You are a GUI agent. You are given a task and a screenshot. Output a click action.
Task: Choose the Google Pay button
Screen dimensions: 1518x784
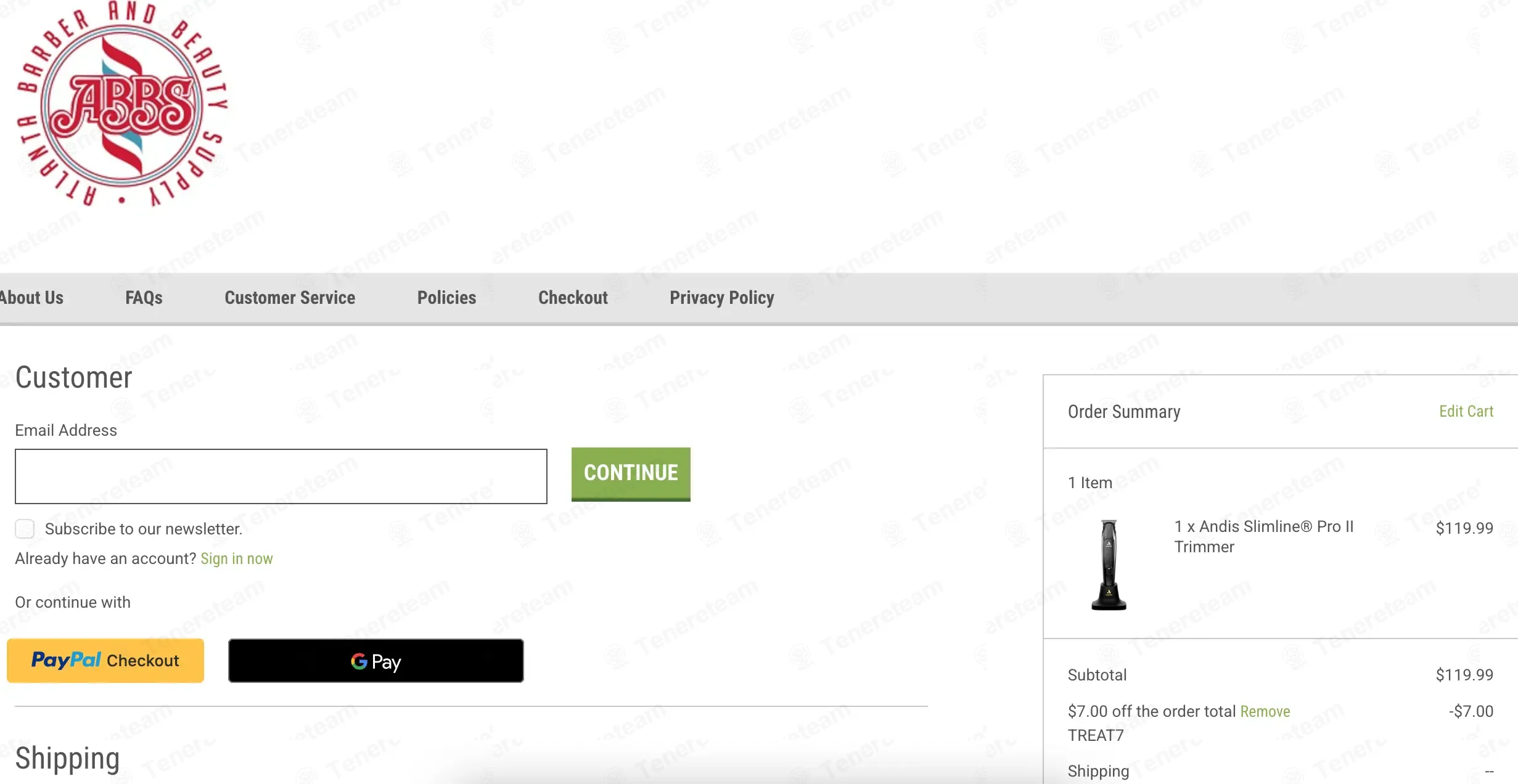376,661
